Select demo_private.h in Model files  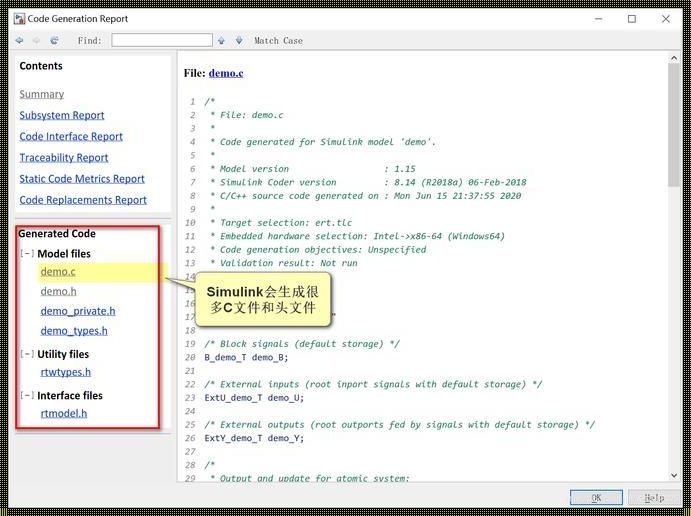pos(78,311)
